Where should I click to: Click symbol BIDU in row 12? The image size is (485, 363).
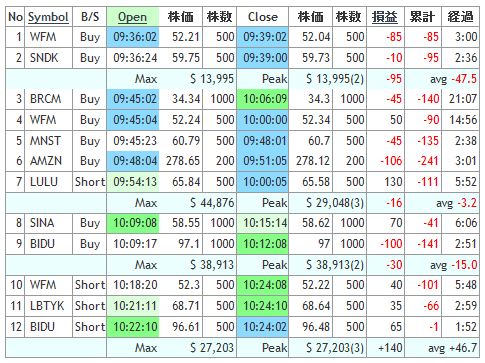point(42,327)
